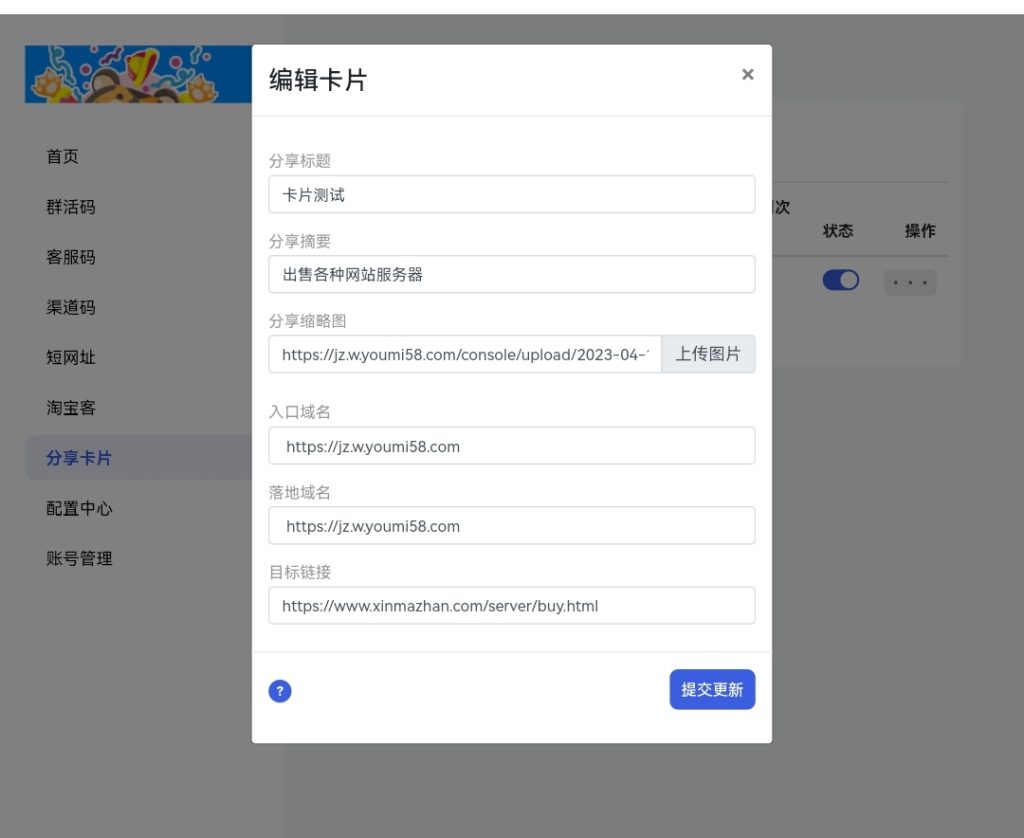Toggle the 状态 switch off
Image resolution: width=1024 pixels, height=838 pixels.
[840, 281]
